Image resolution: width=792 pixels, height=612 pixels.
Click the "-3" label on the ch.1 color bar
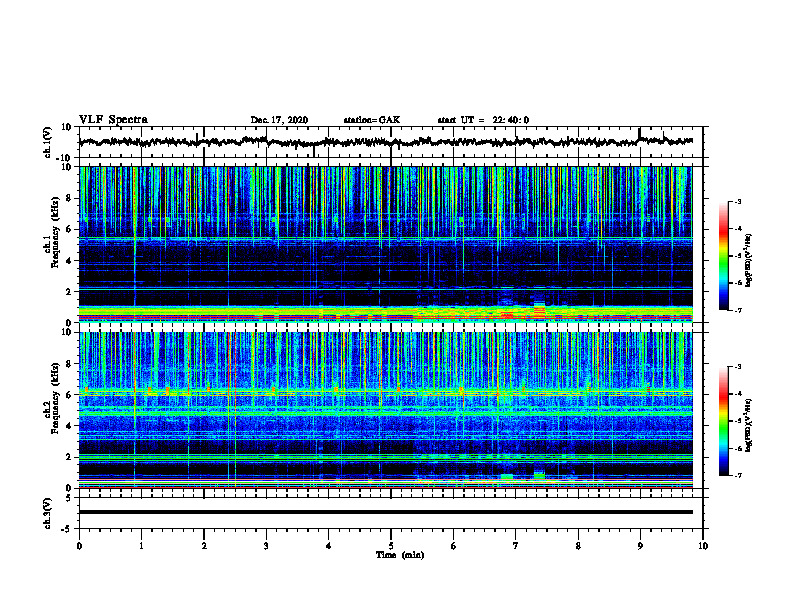737,201
